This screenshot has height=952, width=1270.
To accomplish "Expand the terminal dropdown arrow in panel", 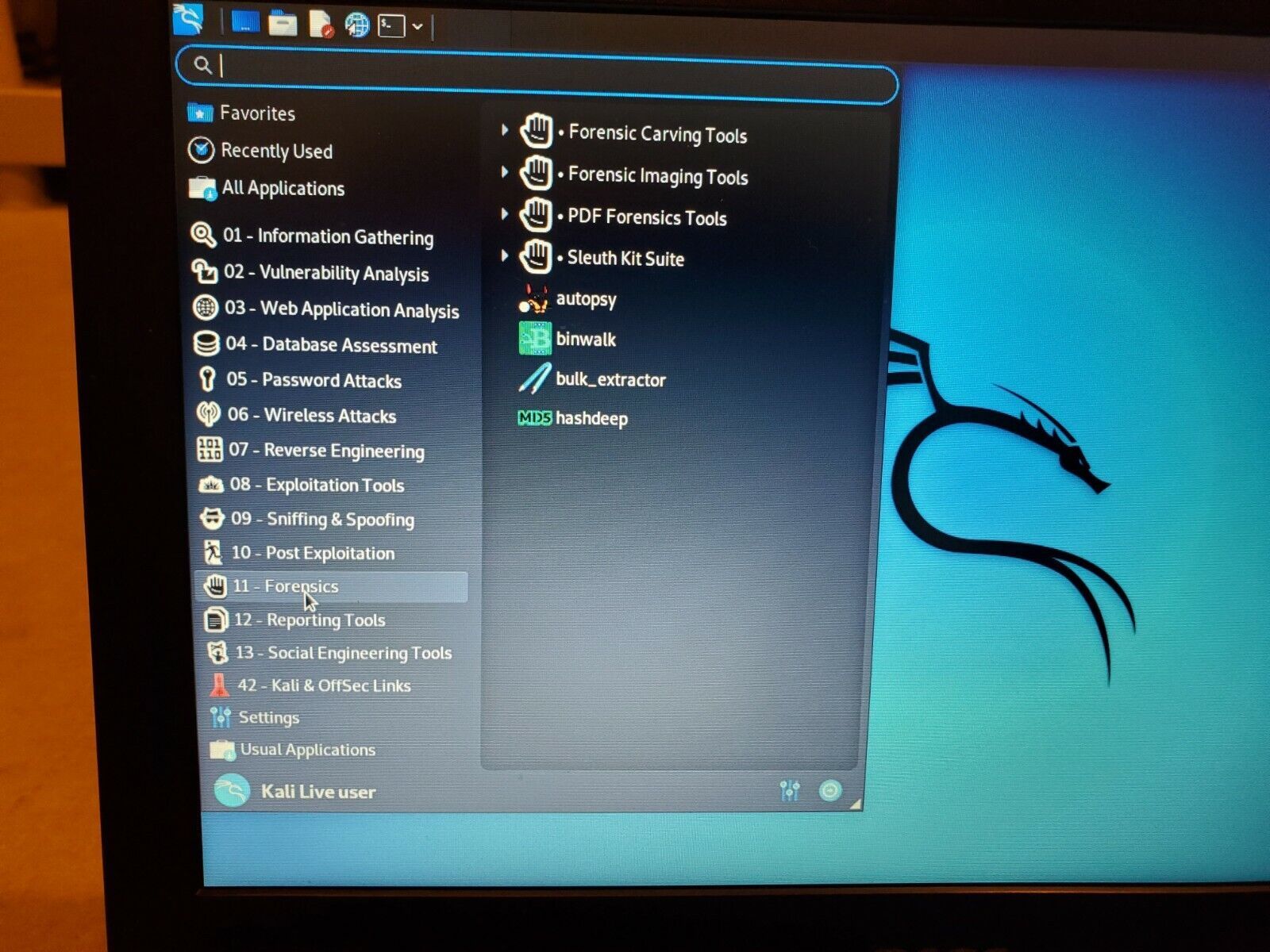I will pos(418,27).
